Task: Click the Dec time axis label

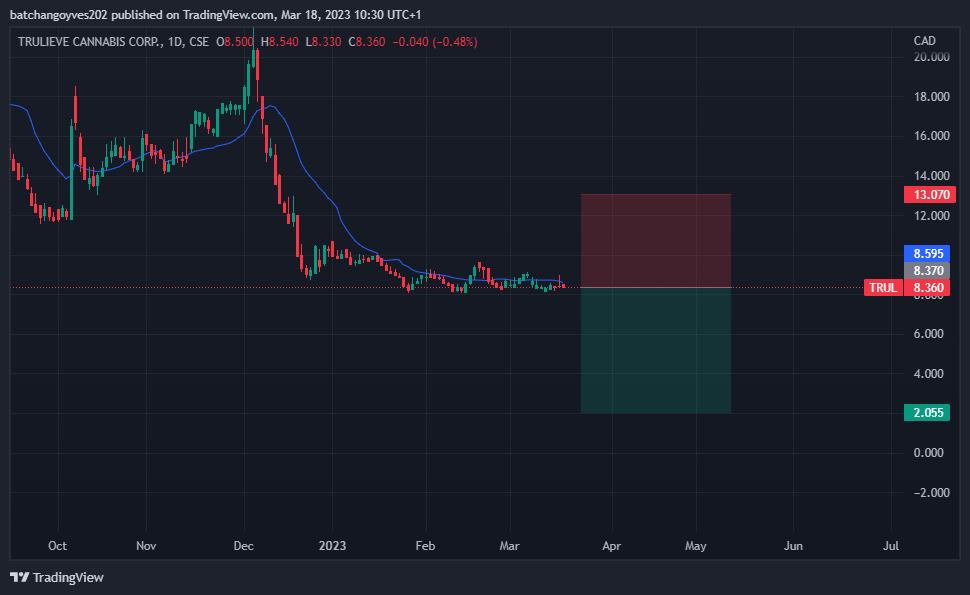Action: (x=244, y=546)
